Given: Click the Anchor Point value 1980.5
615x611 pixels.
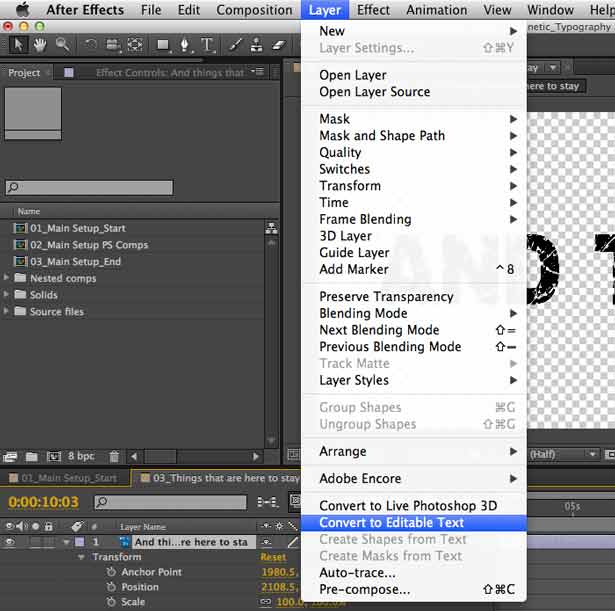Looking at the screenshot, I should pos(278,572).
